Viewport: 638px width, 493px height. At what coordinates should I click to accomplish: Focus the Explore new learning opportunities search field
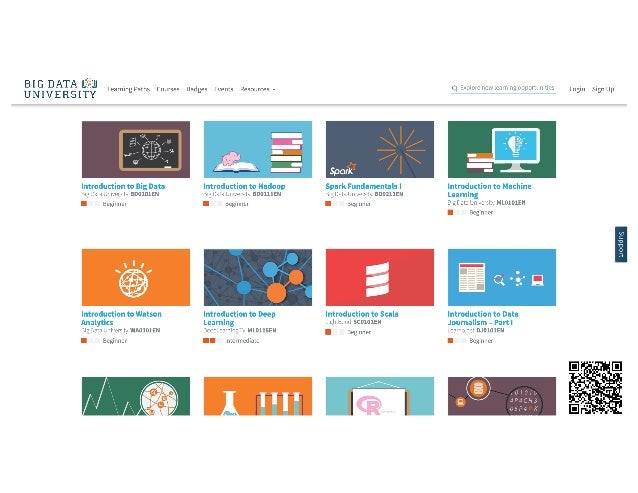(x=503, y=88)
